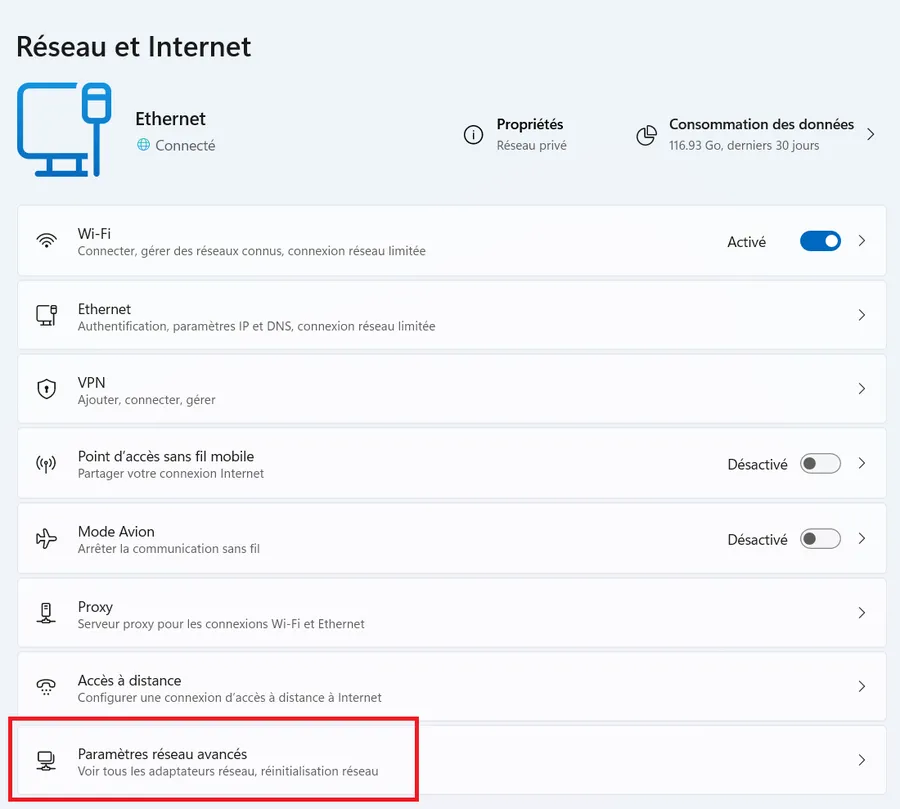Click the Propriétés info circle icon

pyautogui.click(x=474, y=134)
